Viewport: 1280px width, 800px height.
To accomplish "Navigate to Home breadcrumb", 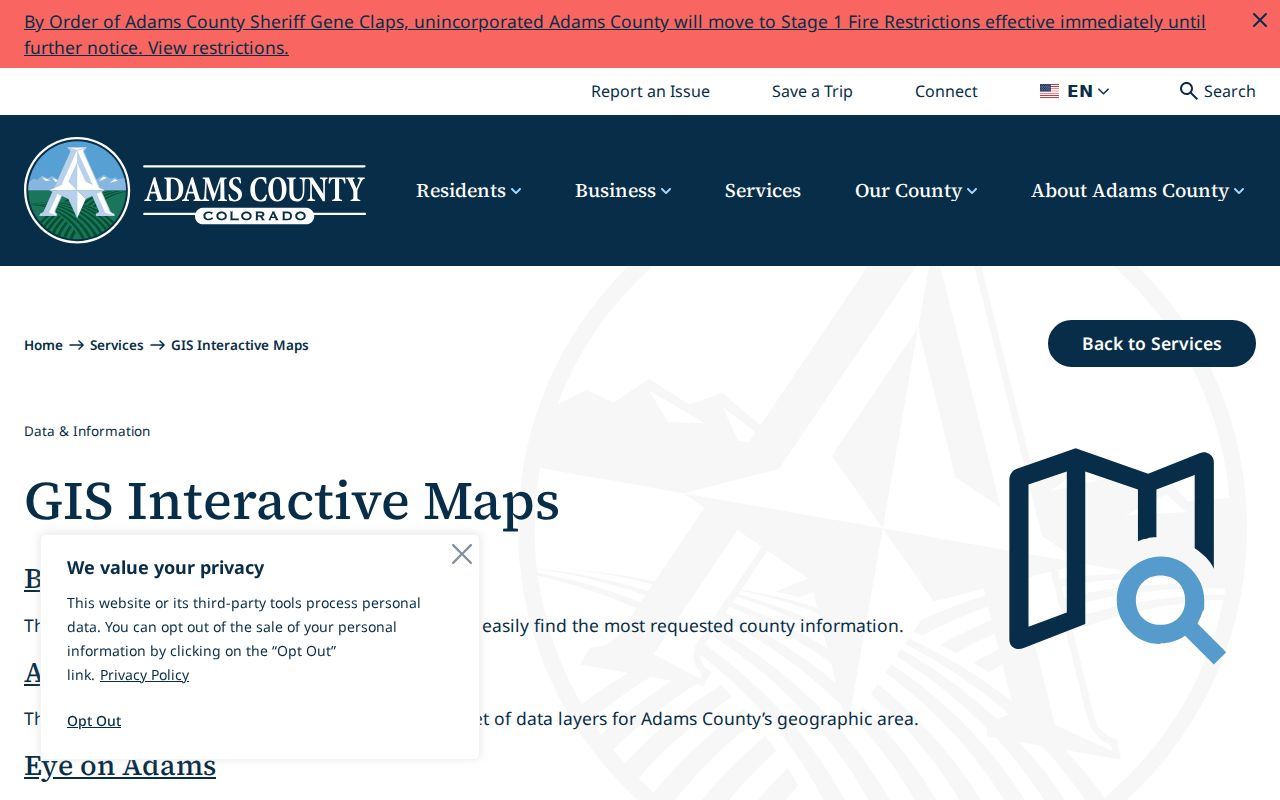I will 43,345.
